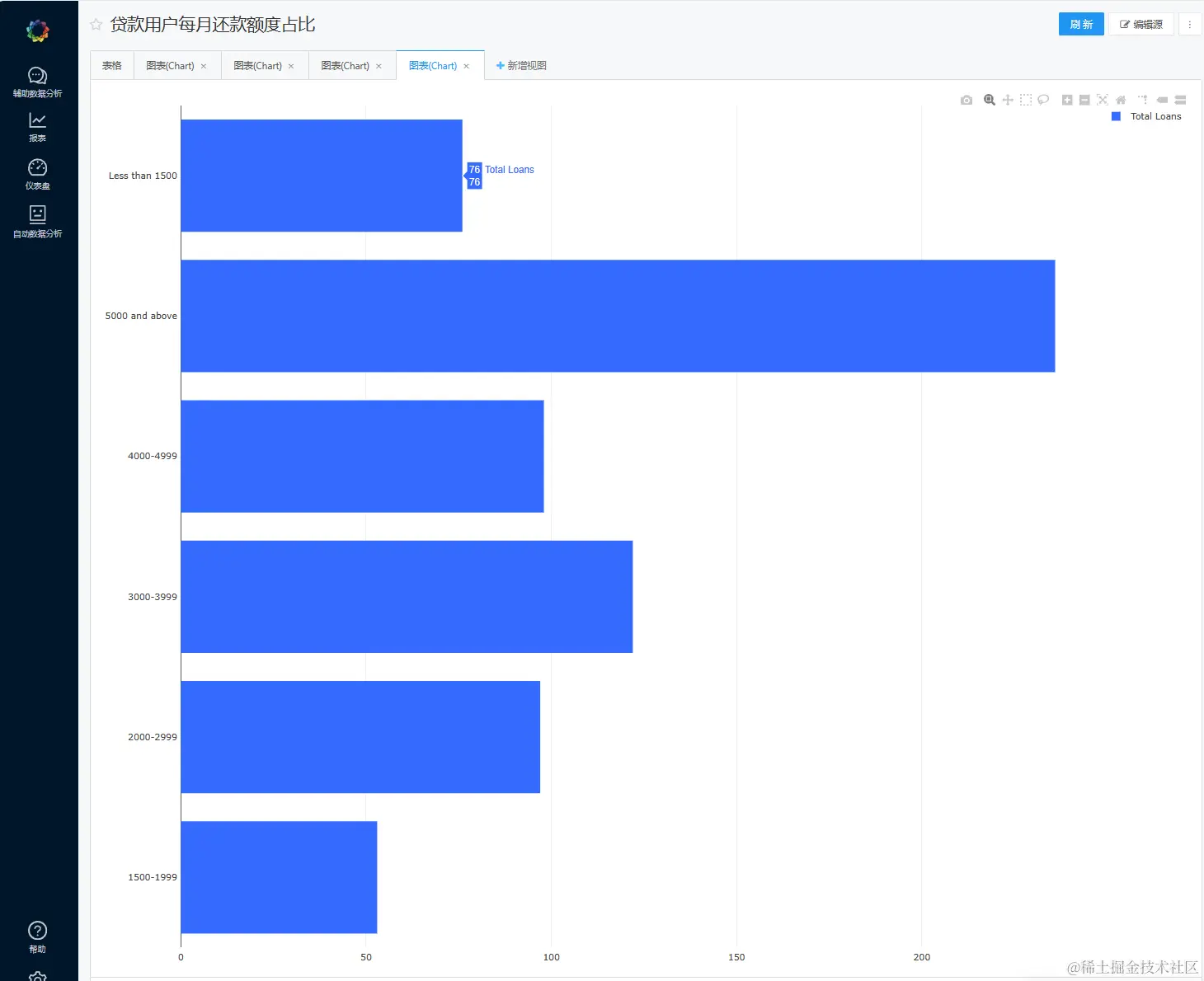Open 帮助 help in the sidebar

(x=38, y=937)
